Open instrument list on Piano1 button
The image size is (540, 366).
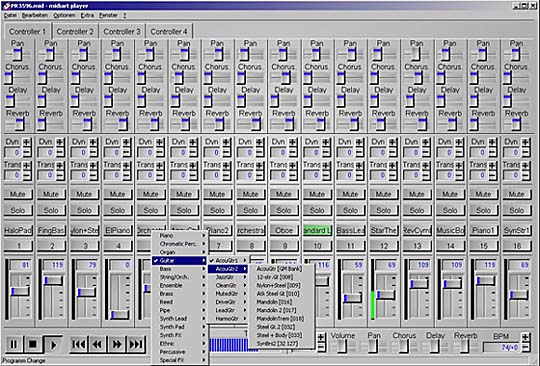pos(484,230)
